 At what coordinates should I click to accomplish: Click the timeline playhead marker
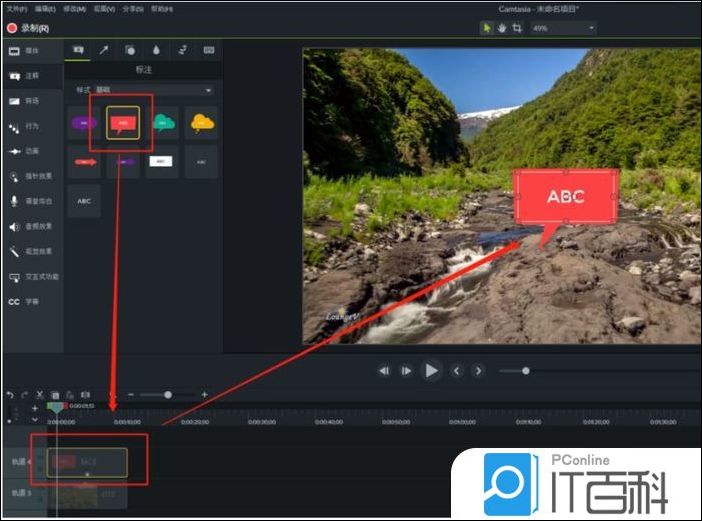(56, 407)
